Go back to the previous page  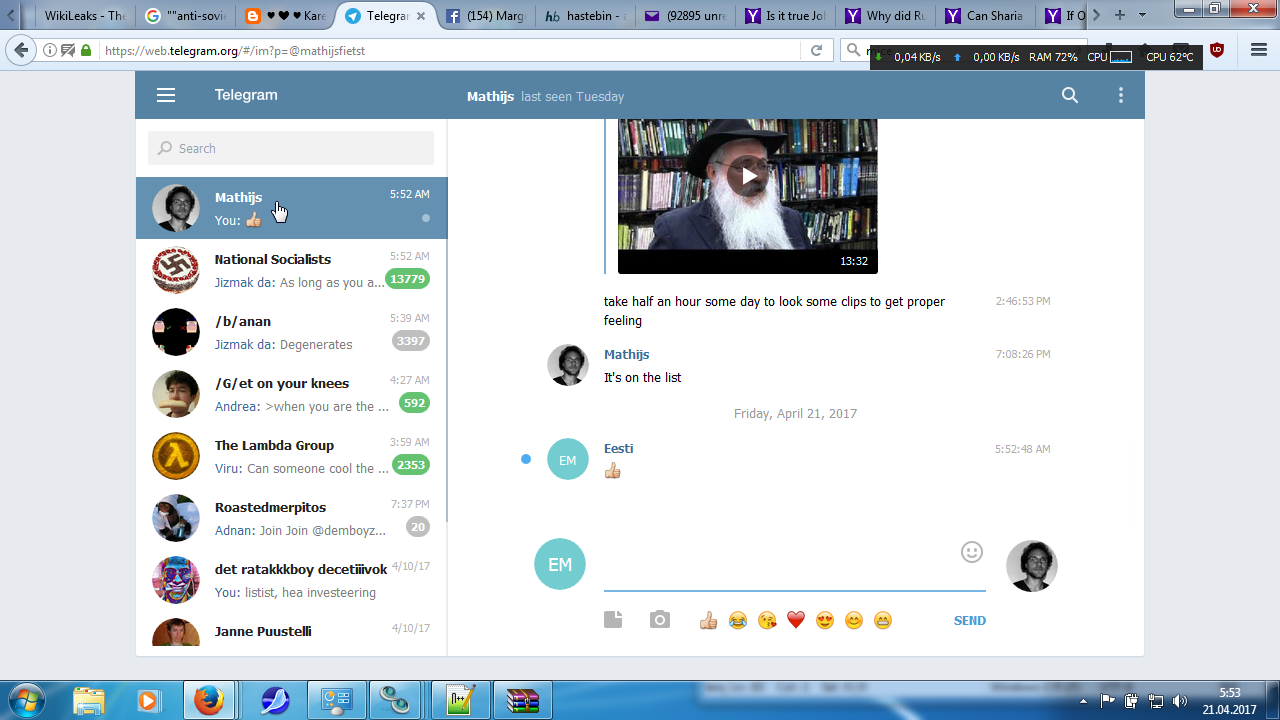20,50
